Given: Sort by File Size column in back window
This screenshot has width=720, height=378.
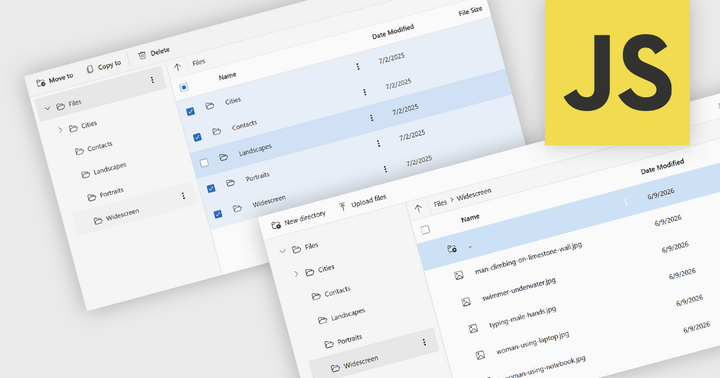Looking at the screenshot, I should coord(470,11).
